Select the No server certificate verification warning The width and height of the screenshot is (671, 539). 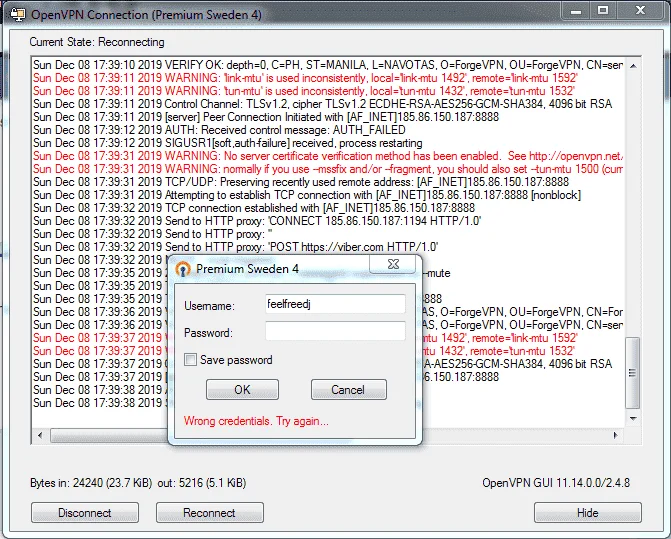click(328, 156)
